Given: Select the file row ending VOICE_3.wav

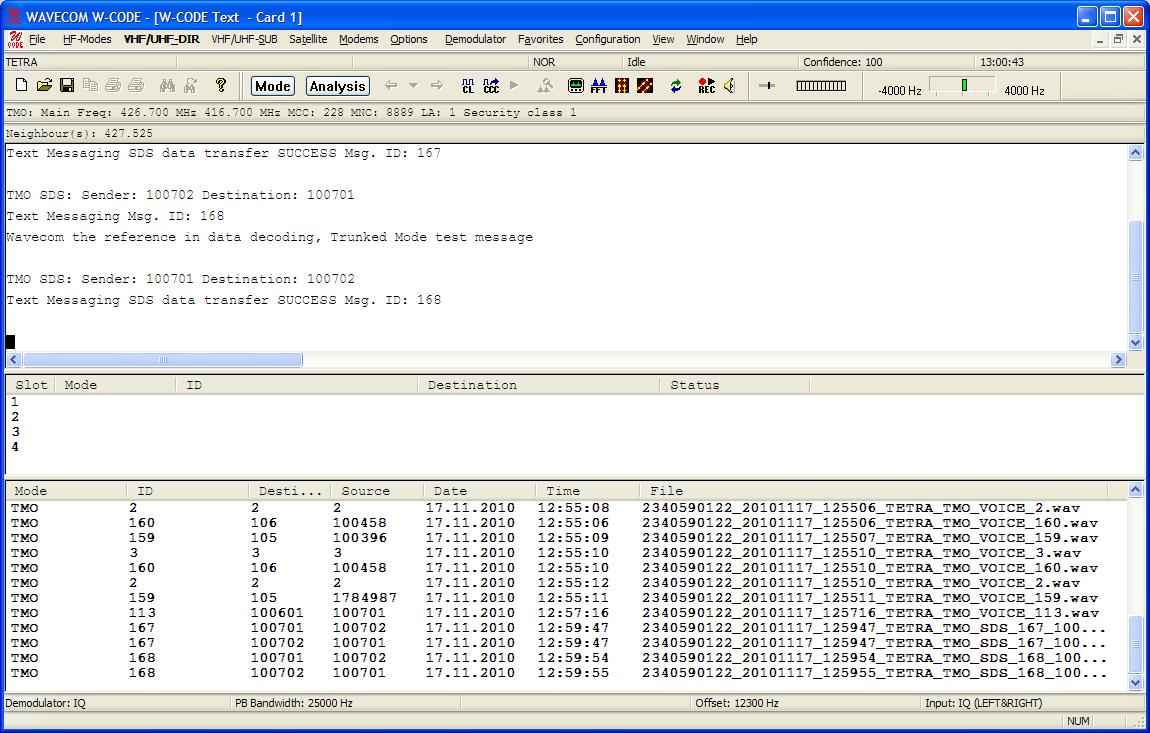Looking at the screenshot, I should coord(566,553).
